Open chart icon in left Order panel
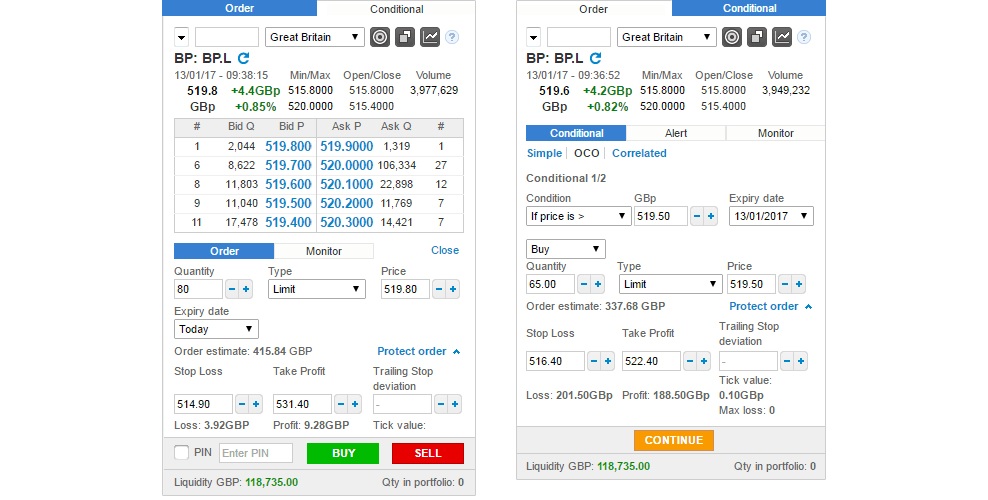Screen dimensions: 988x500 (430, 37)
